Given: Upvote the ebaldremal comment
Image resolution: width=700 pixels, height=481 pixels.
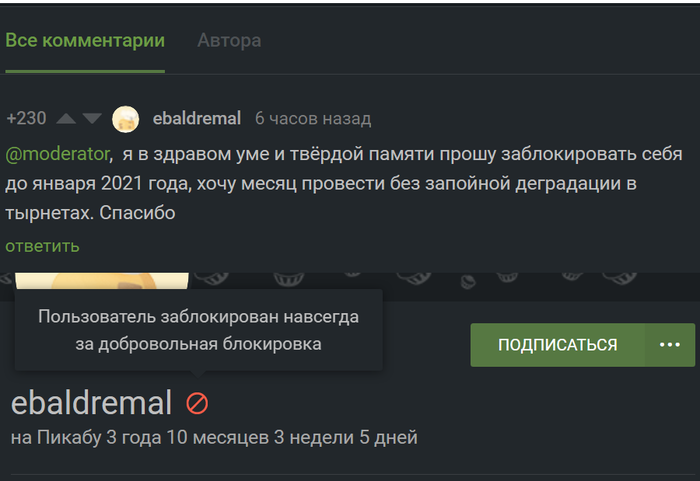Looking at the screenshot, I should click(x=66, y=119).
